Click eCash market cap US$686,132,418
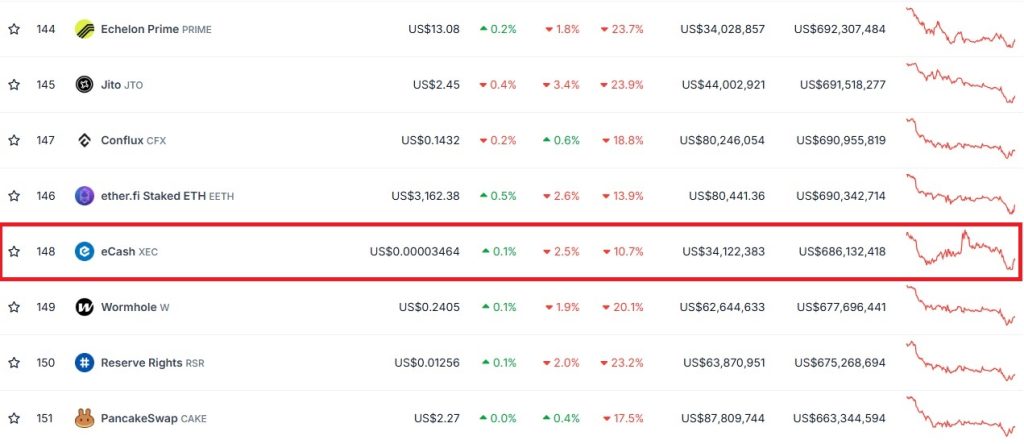 (842, 251)
